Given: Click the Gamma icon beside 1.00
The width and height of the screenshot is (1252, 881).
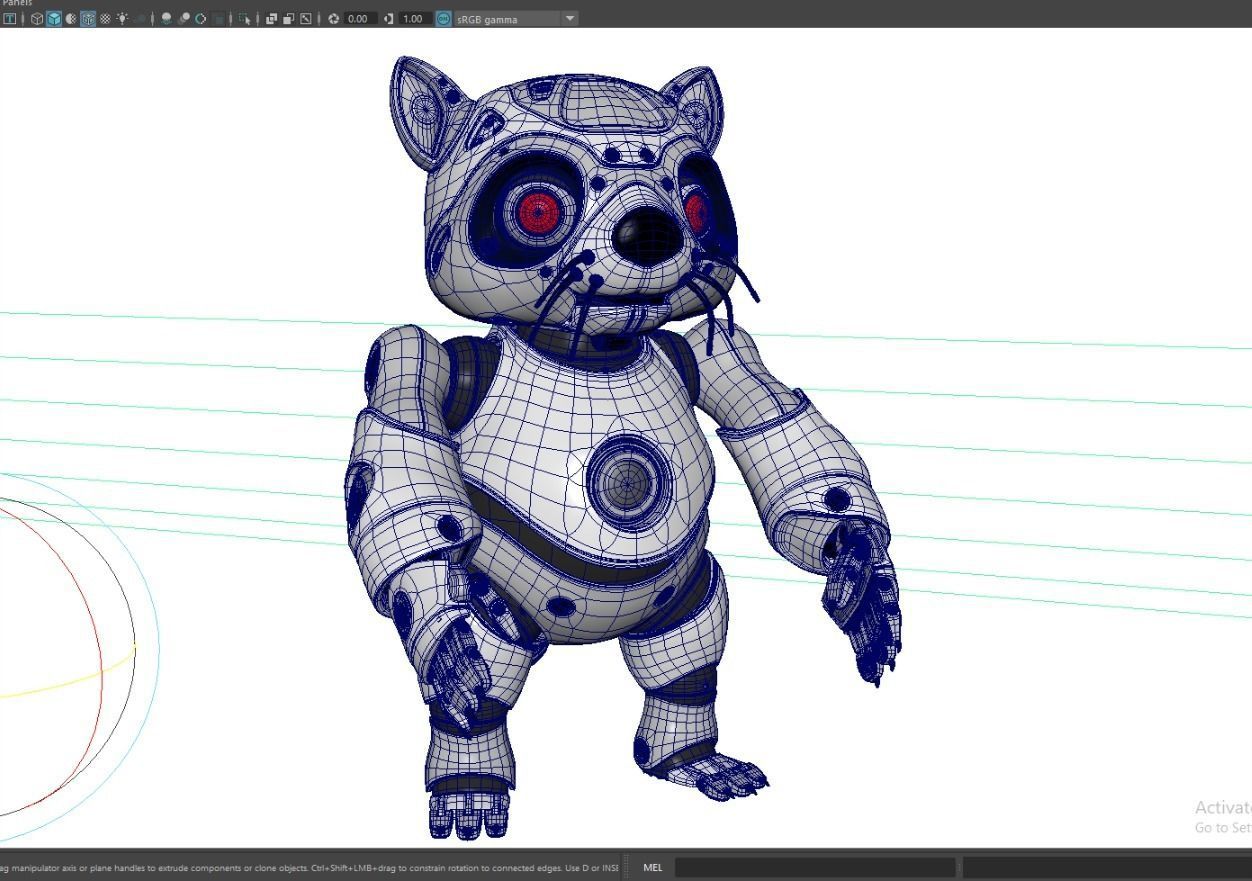Looking at the screenshot, I should pyautogui.click(x=389, y=19).
